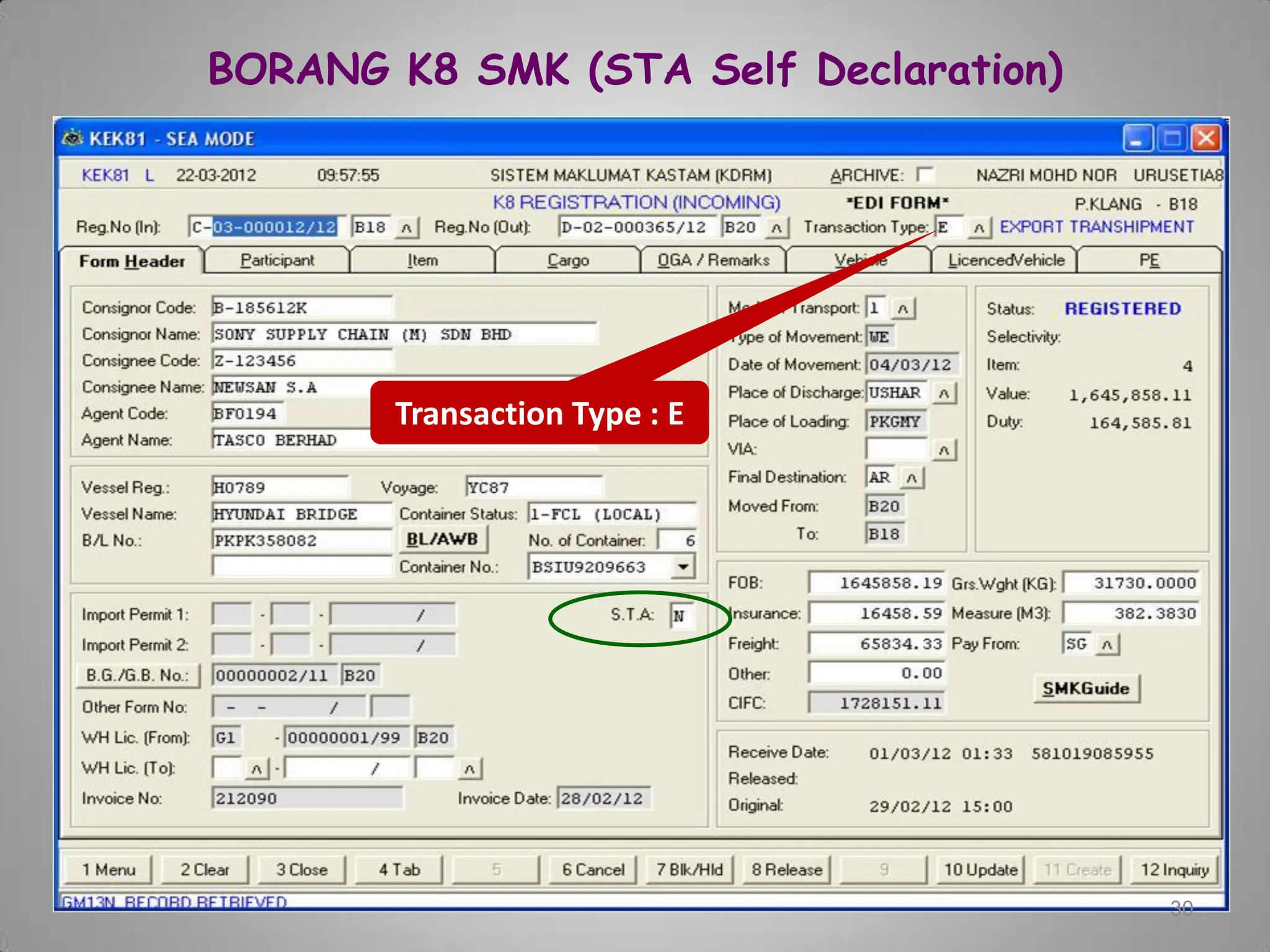Screen dimensions: 1270x952
Task: Click the Voyage field YC87
Action: click(x=534, y=488)
